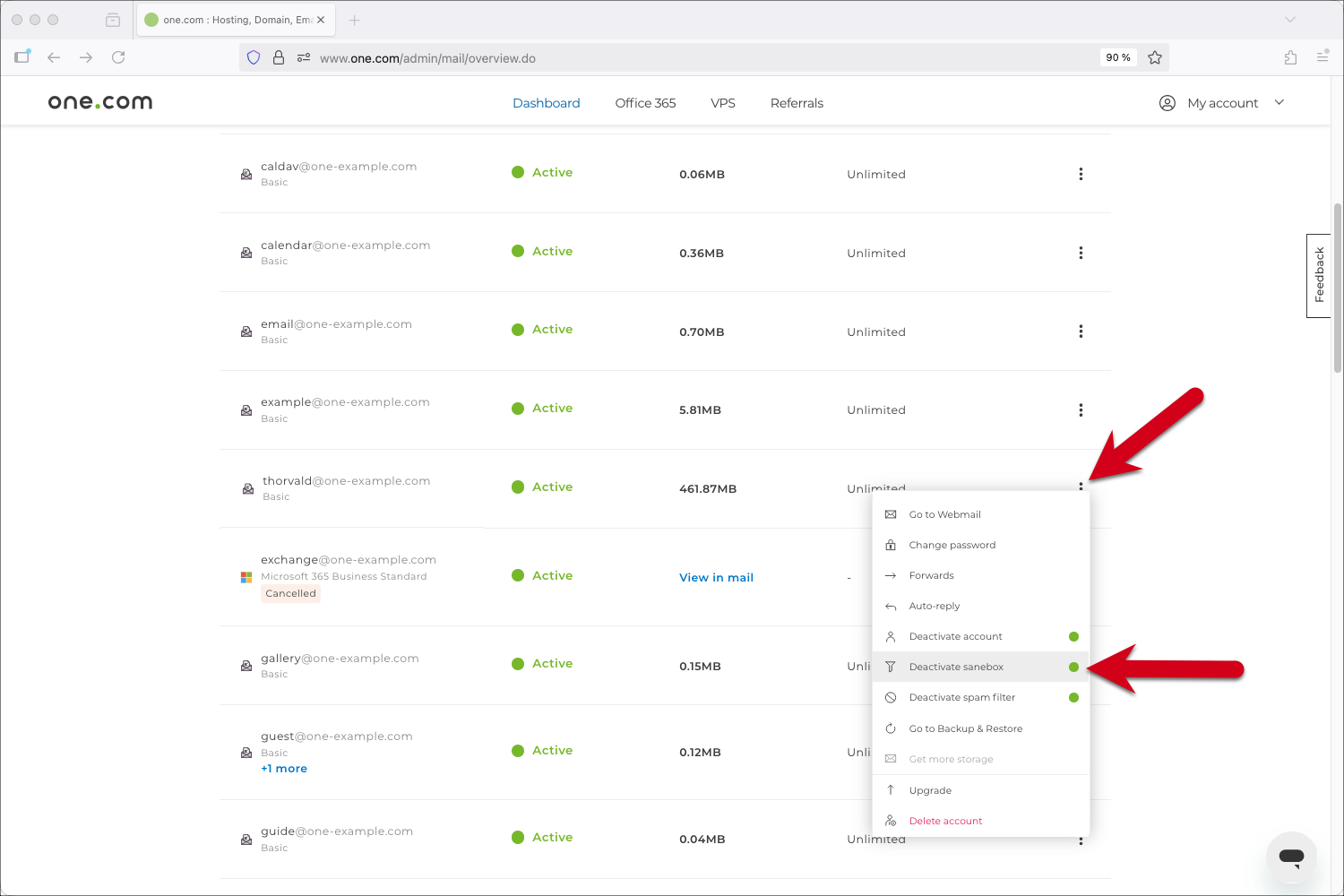1344x896 pixels.
Task: Click the chat support bubble icon
Action: pyautogui.click(x=1290, y=857)
